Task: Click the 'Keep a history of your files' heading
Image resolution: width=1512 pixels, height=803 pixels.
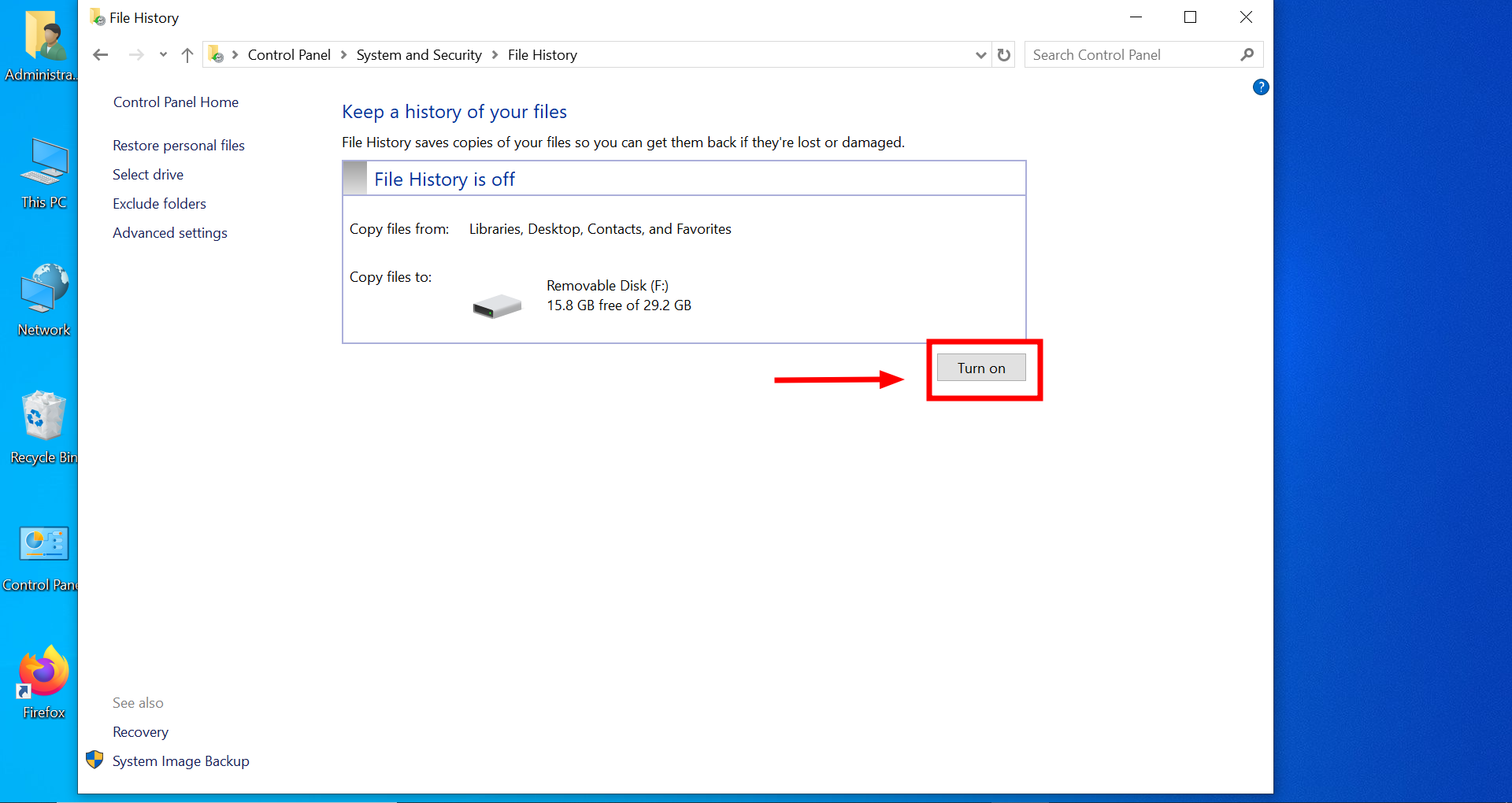Action: 454,112
